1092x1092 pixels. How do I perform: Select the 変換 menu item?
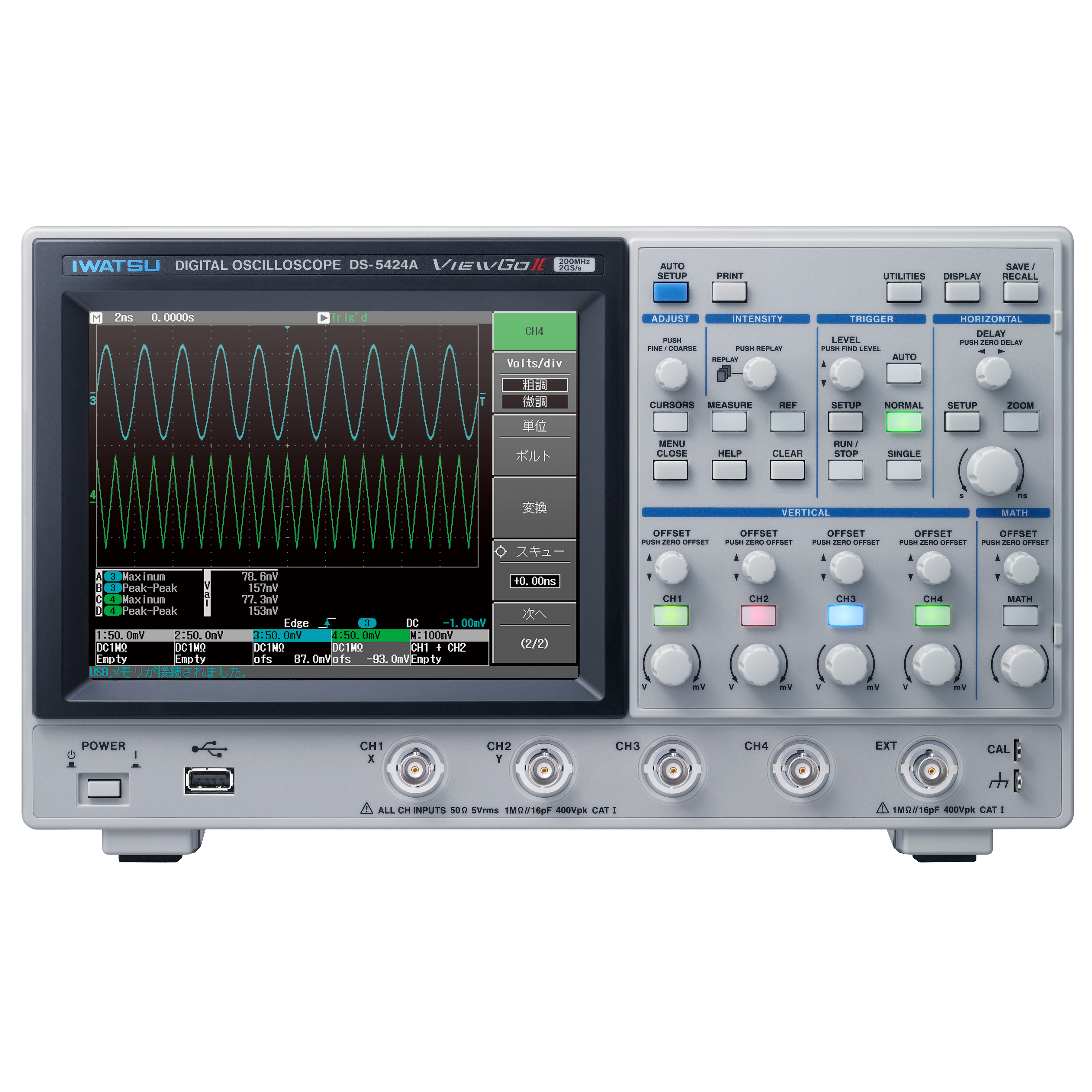(534, 508)
